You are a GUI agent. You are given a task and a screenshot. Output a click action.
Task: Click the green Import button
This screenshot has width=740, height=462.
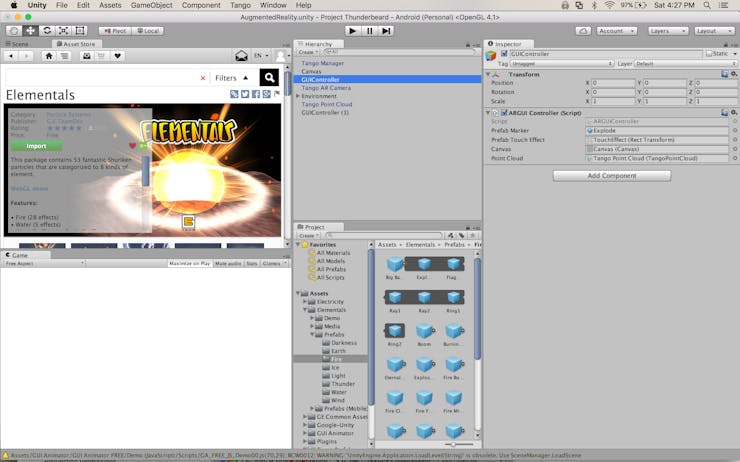click(x=36, y=146)
